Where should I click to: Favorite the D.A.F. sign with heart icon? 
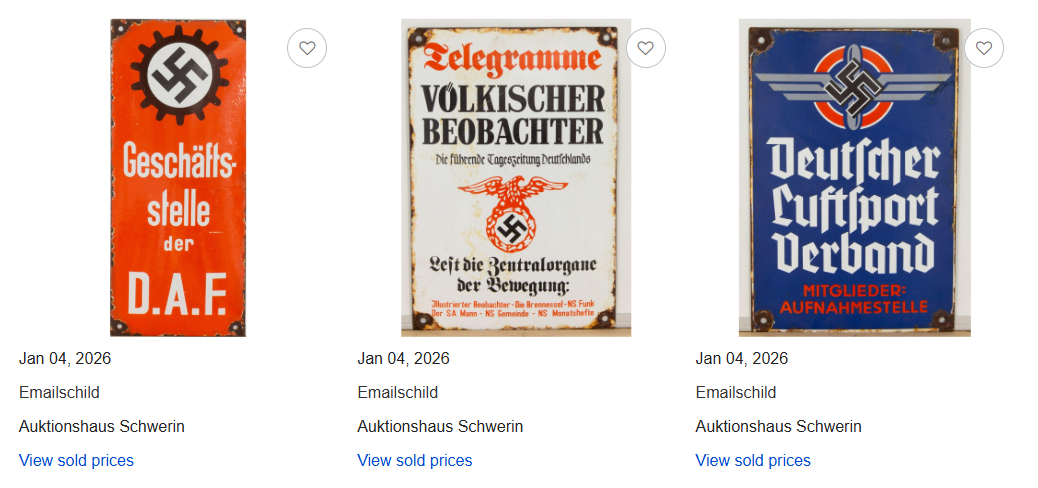307,48
